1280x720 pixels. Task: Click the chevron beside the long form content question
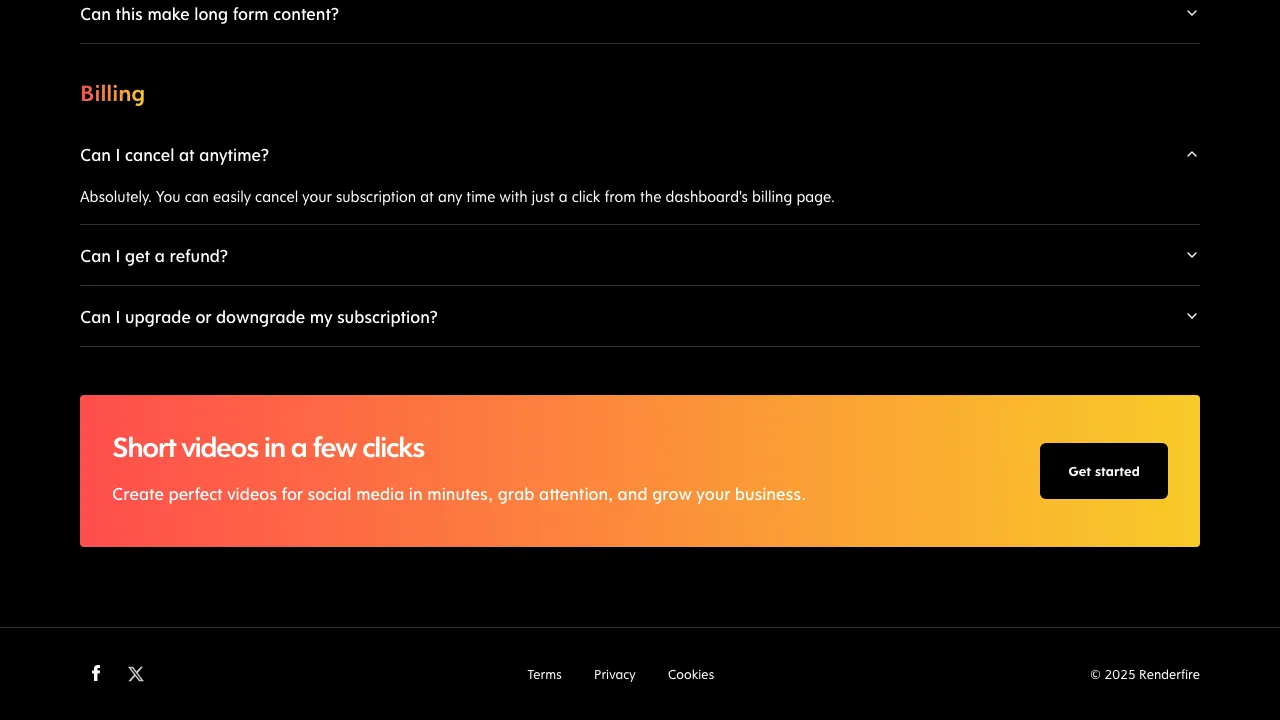coord(1191,13)
